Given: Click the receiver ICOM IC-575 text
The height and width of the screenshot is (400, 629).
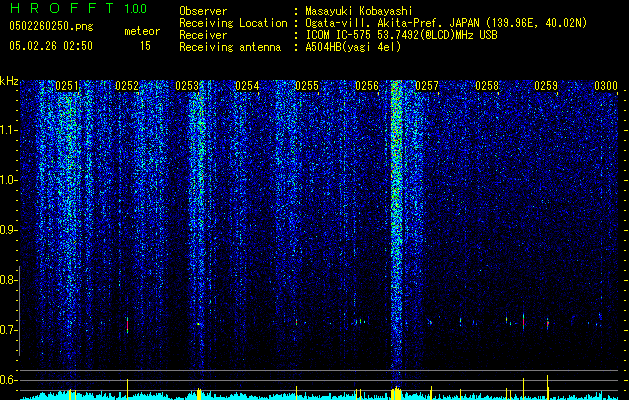Looking at the screenshot, I should pyautogui.click(x=401, y=35).
